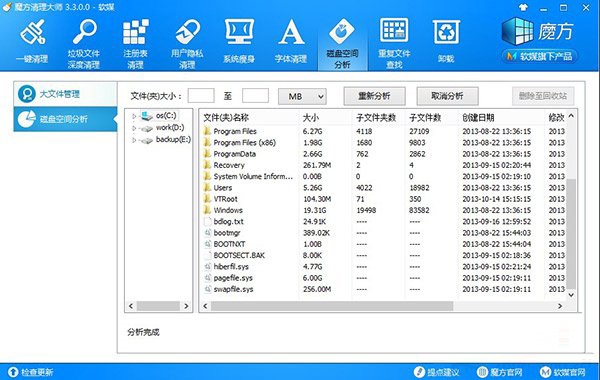This screenshot has width=600, height=380.
Task: Select the BOOTNXT file row
Action: [383, 244]
